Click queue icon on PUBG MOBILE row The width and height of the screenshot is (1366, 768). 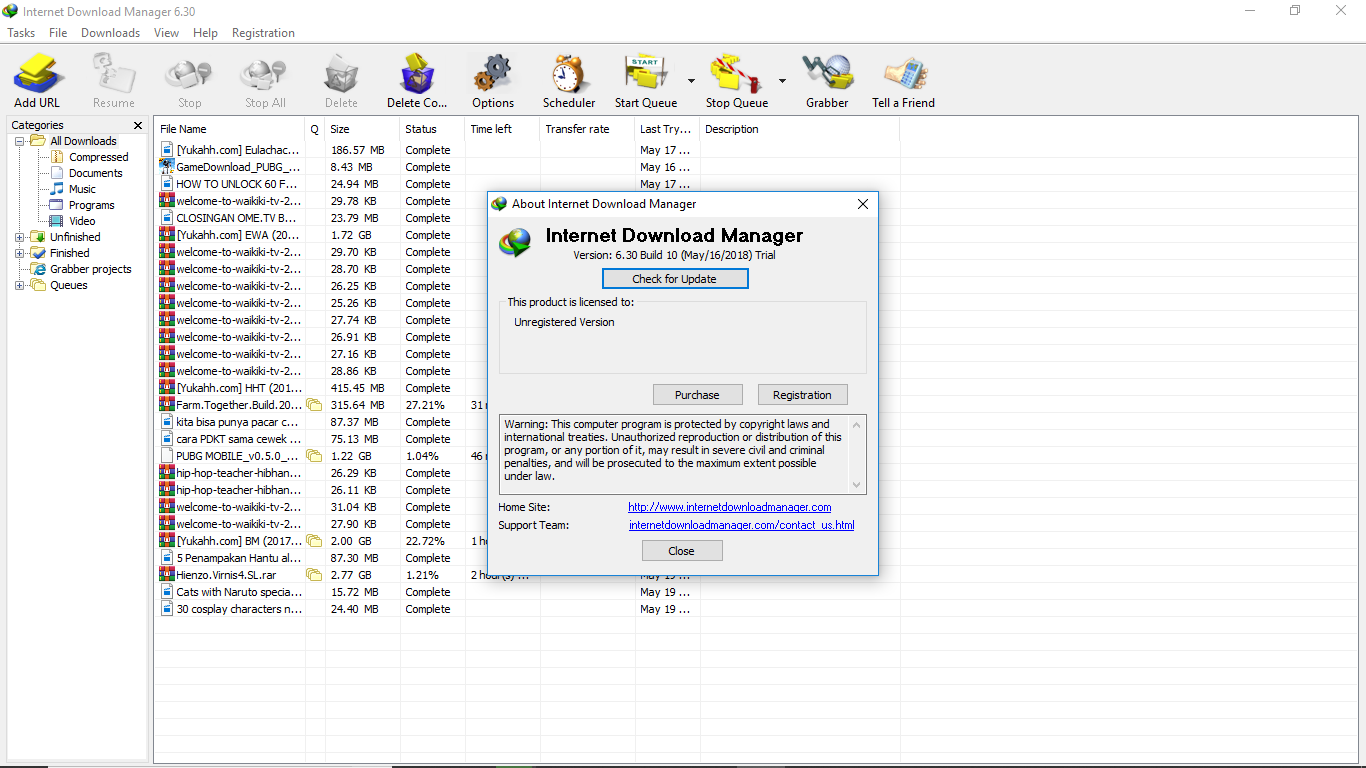click(x=314, y=456)
